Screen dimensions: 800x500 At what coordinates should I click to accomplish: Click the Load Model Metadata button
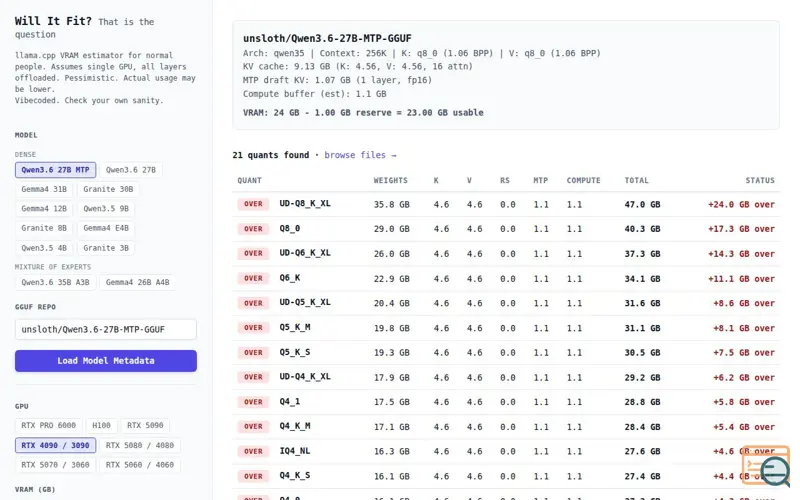(x=106, y=361)
